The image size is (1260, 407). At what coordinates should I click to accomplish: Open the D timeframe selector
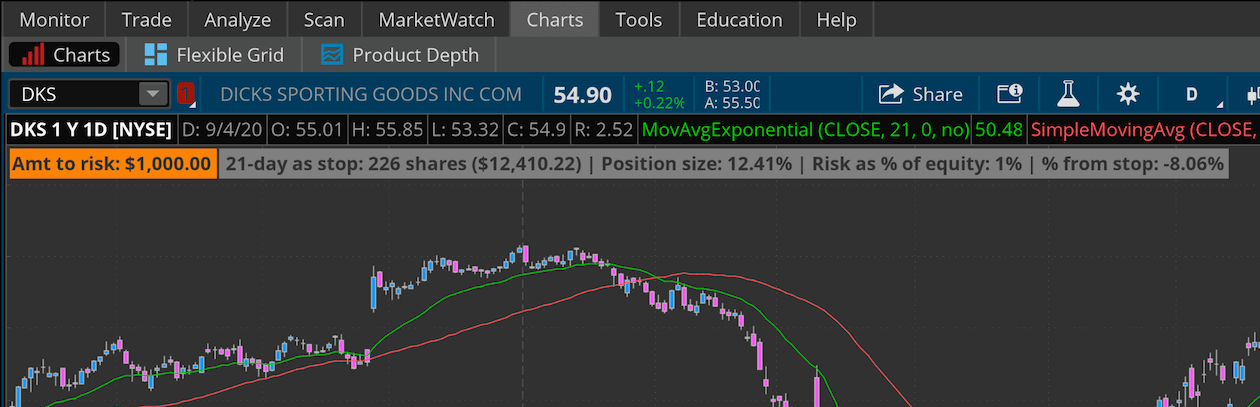pyautogui.click(x=1192, y=94)
